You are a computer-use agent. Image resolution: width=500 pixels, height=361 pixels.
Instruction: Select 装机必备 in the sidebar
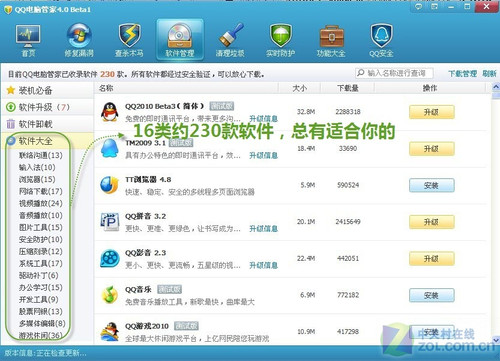(x=47, y=90)
